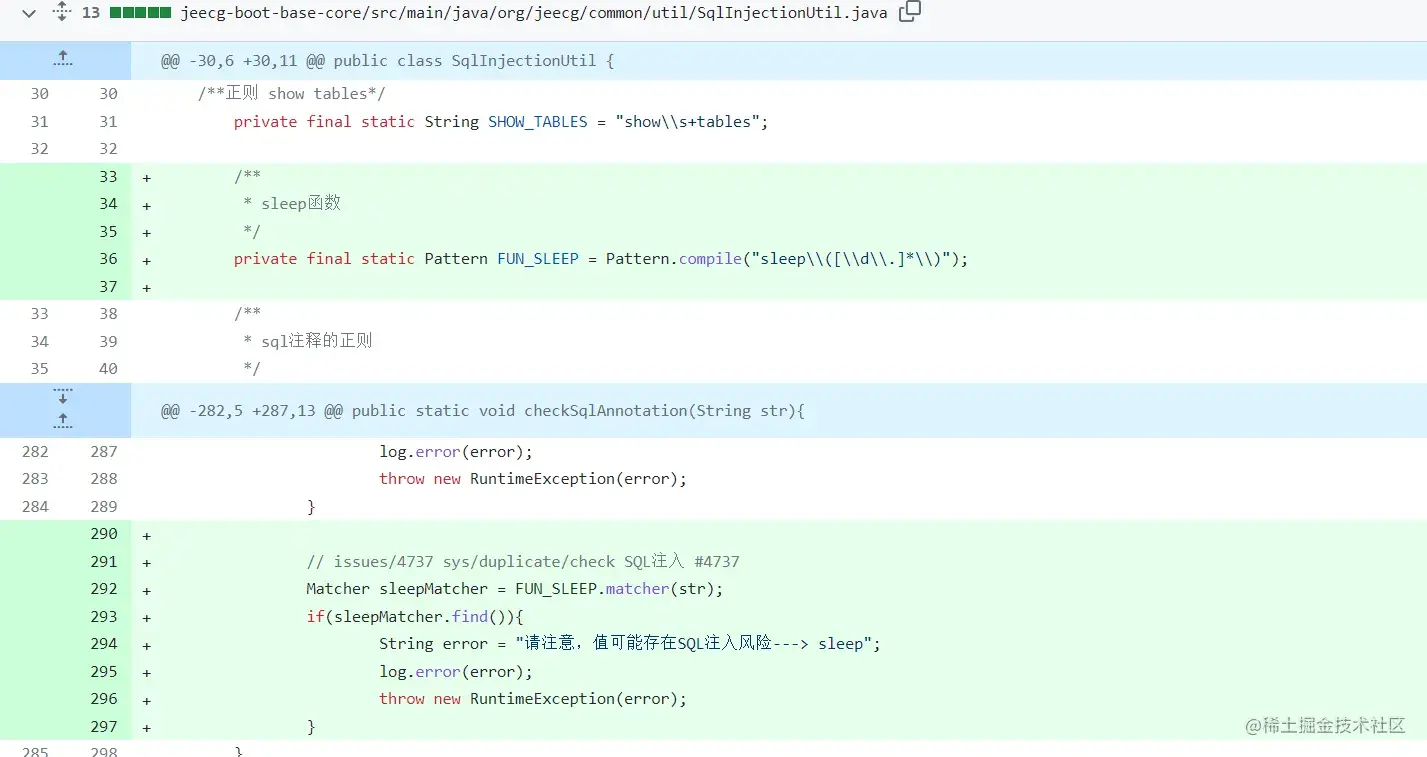Select new line number 292
The height and width of the screenshot is (757, 1427).
(x=104, y=589)
